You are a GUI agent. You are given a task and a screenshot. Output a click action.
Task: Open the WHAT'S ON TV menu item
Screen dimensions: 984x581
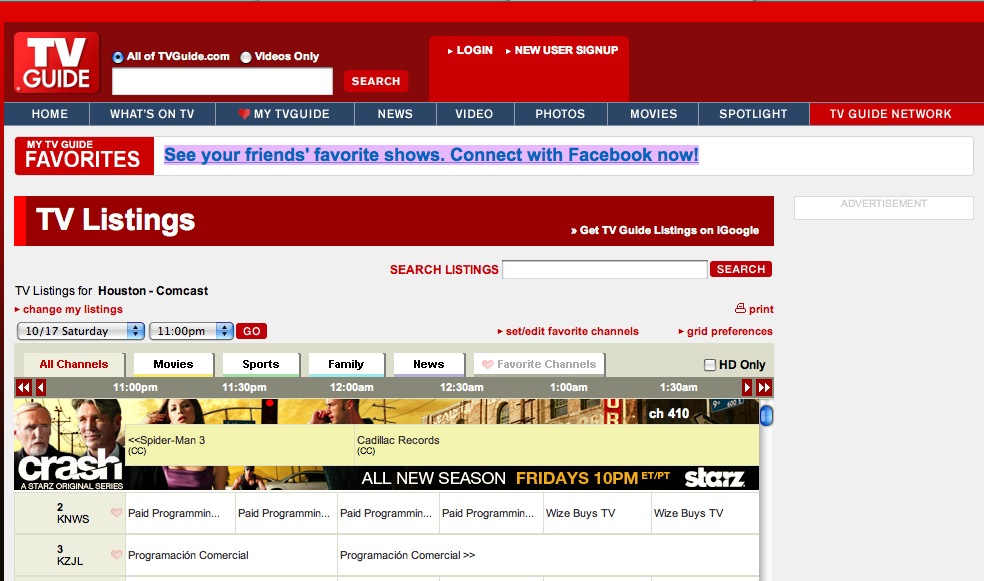(x=152, y=114)
